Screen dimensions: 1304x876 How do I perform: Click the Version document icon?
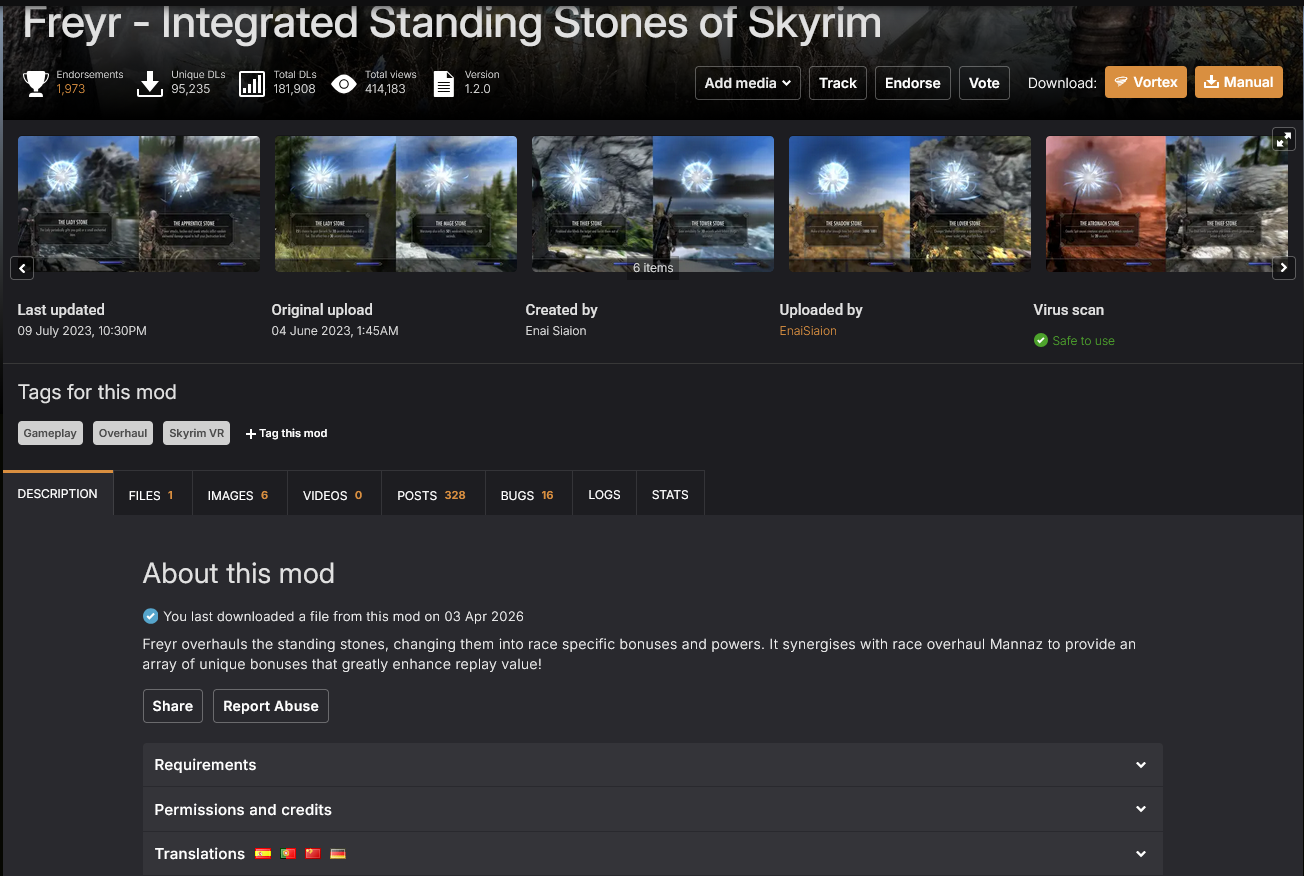(x=443, y=83)
